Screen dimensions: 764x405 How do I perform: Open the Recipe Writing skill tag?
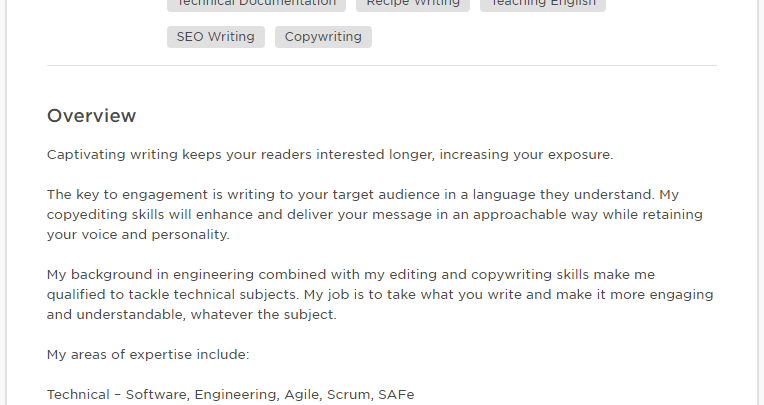click(x=413, y=3)
